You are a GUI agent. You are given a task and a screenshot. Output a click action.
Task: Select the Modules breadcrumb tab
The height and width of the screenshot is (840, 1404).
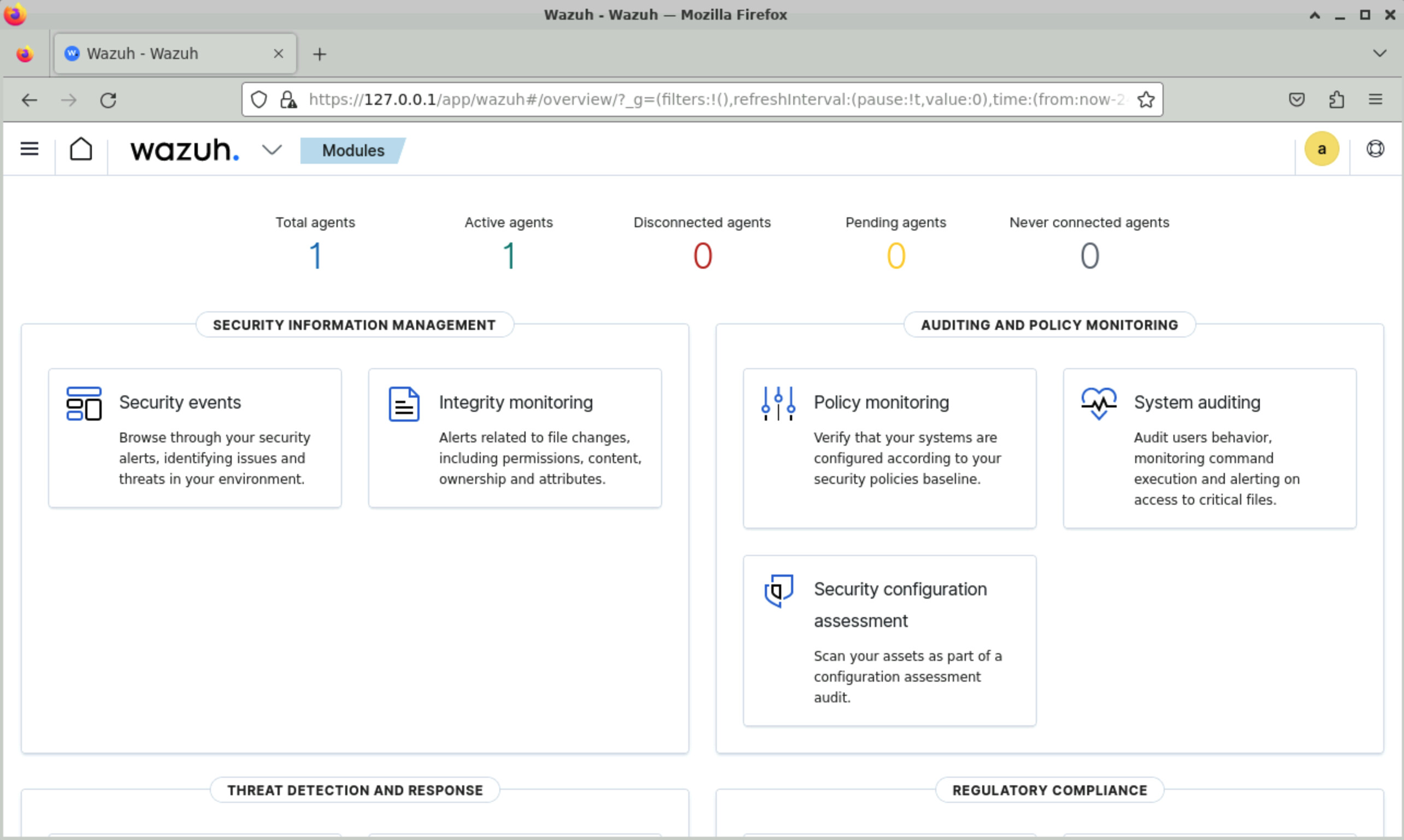click(x=353, y=151)
